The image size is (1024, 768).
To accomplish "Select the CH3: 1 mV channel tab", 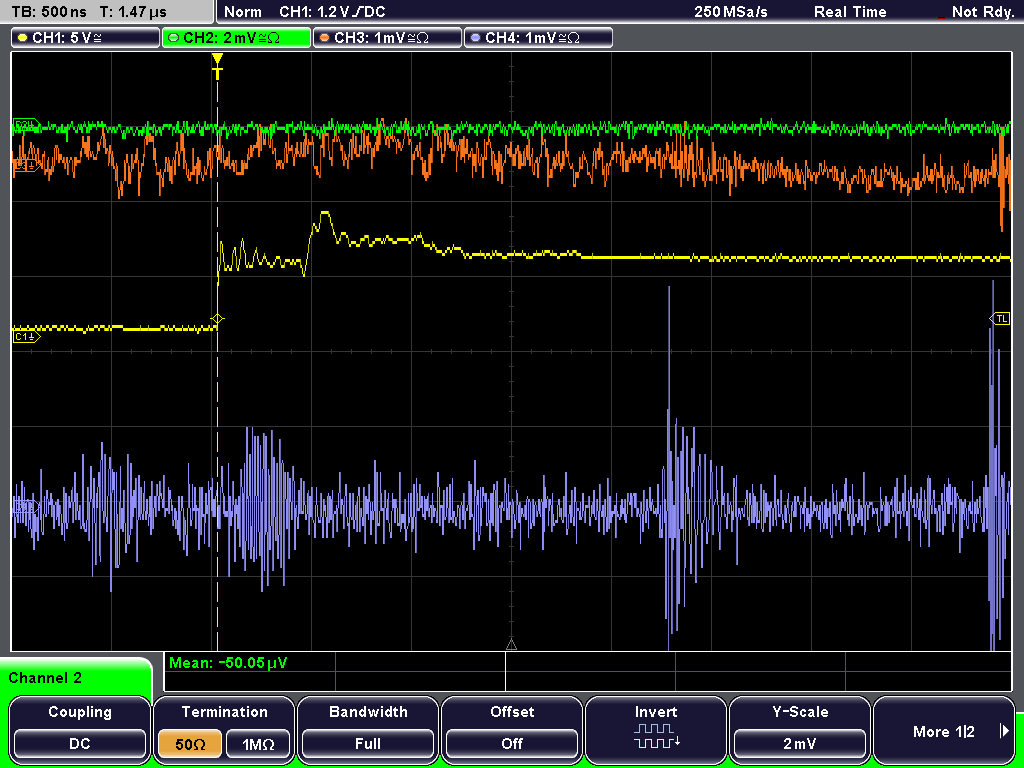I will click(387, 38).
